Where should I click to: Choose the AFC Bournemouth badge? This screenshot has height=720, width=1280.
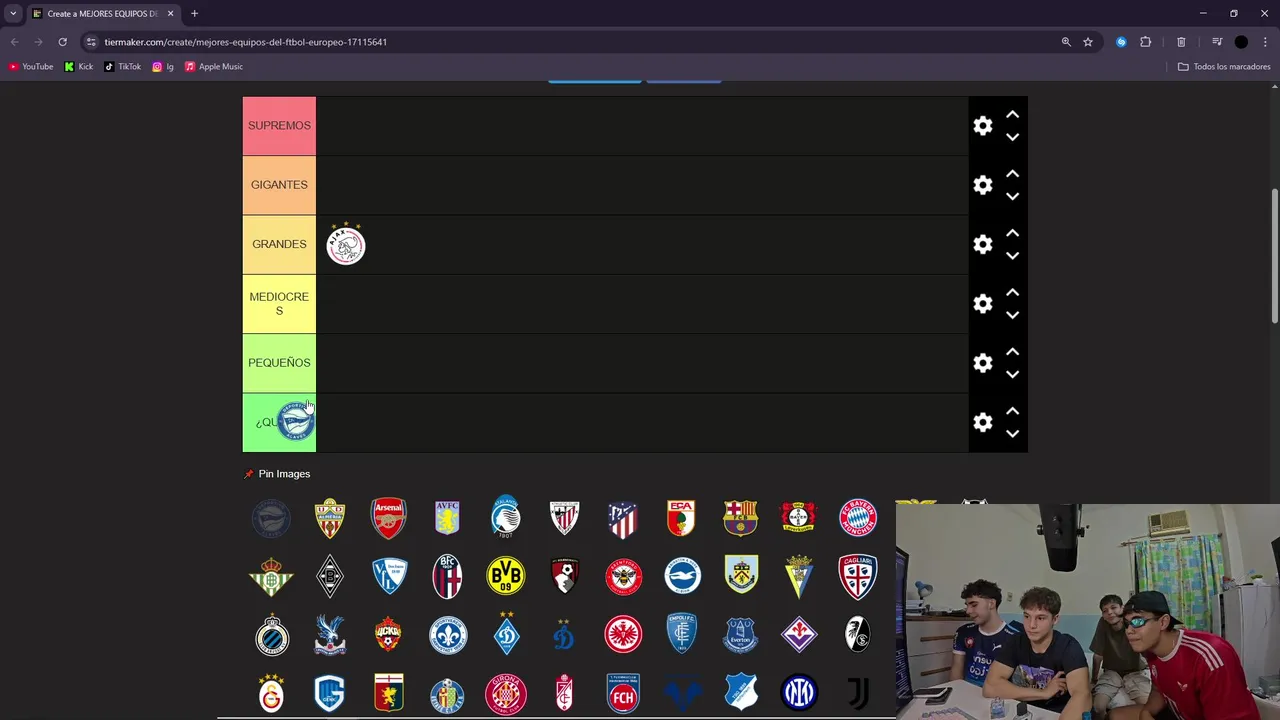click(564, 577)
